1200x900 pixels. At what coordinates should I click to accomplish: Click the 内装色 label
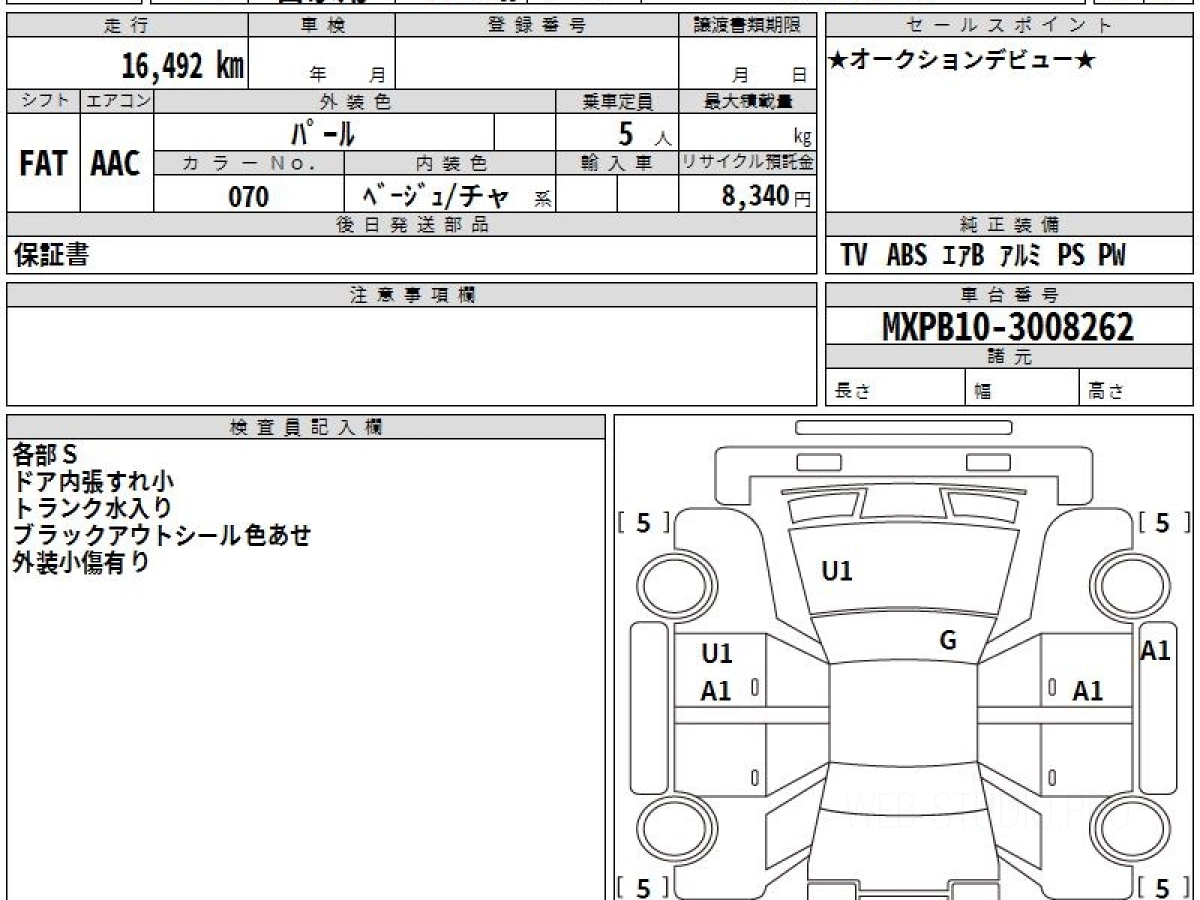coord(451,163)
